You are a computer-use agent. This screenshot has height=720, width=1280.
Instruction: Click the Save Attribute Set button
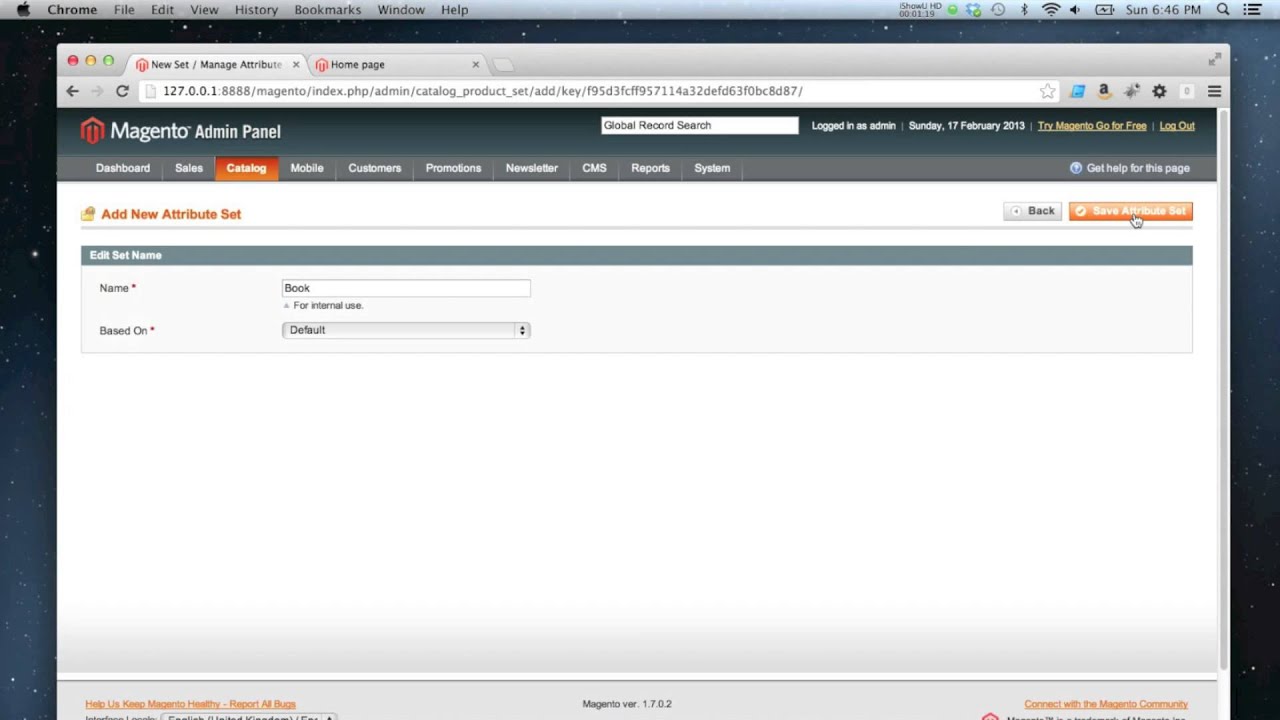[1131, 211]
